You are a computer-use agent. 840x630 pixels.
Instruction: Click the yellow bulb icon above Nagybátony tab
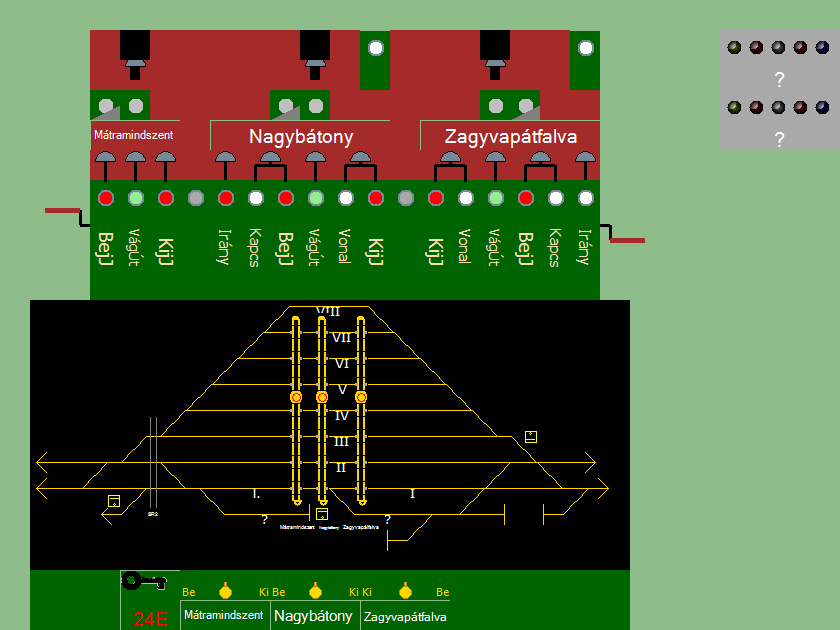(x=315, y=589)
